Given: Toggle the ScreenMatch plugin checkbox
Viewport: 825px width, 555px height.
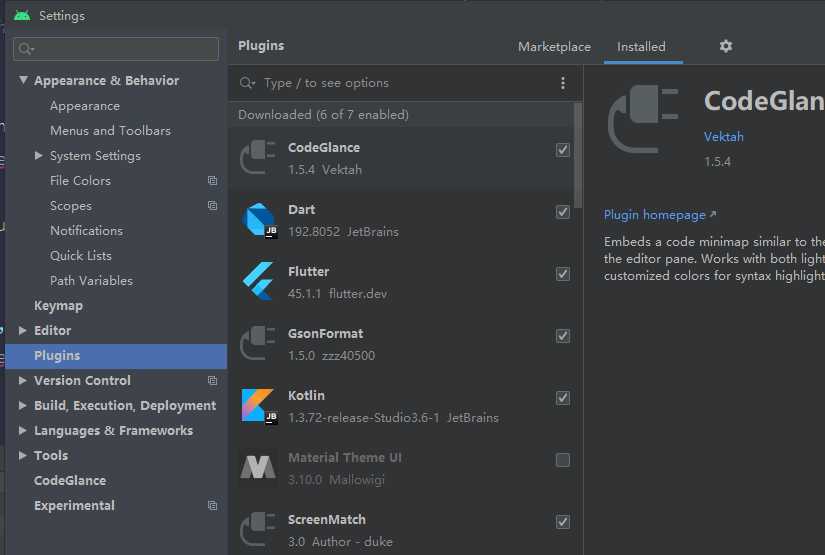Looking at the screenshot, I should tap(562, 522).
